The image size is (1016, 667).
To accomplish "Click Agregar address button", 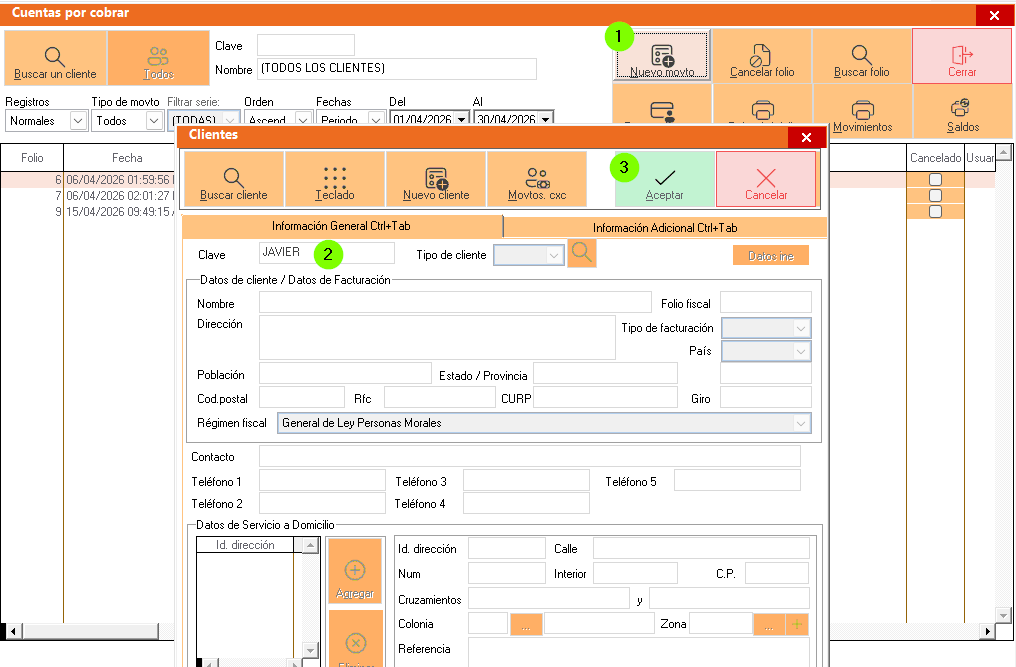I will coord(355,571).
